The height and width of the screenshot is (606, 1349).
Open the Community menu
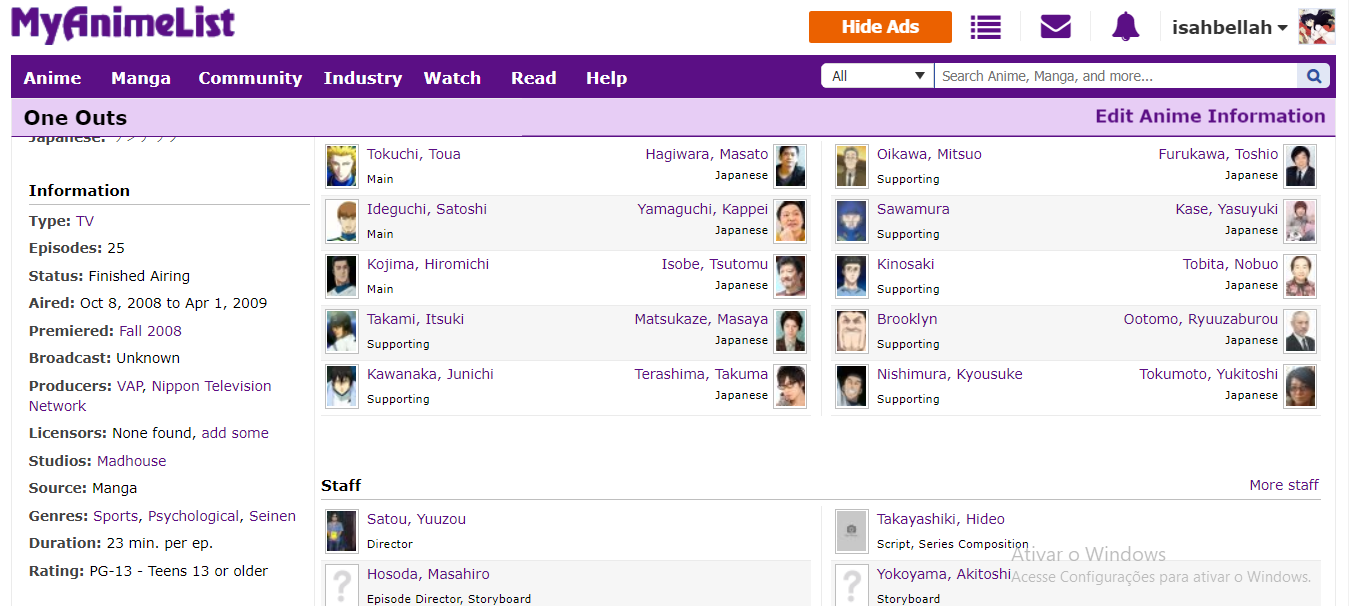(x=250, y=78)
